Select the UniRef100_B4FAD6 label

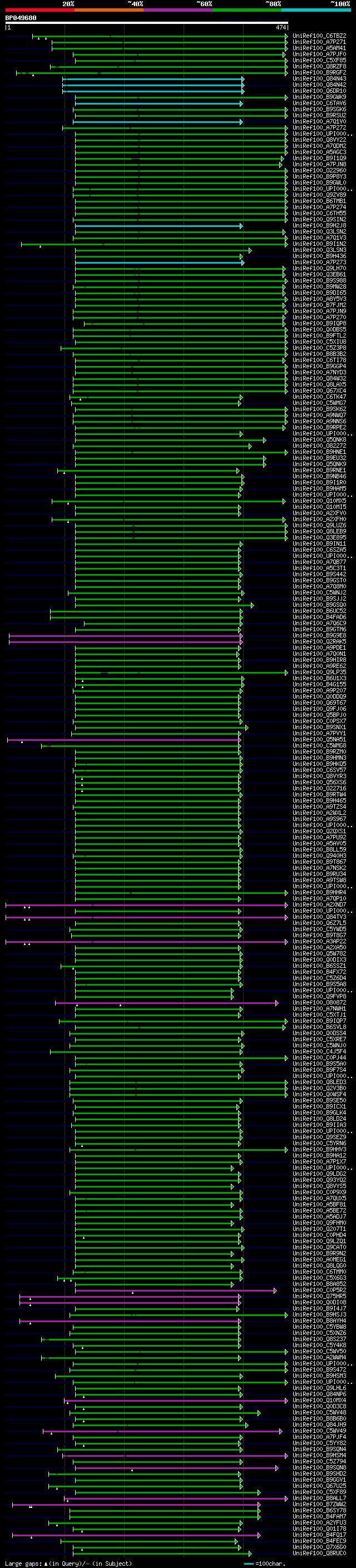coord(319,617)
